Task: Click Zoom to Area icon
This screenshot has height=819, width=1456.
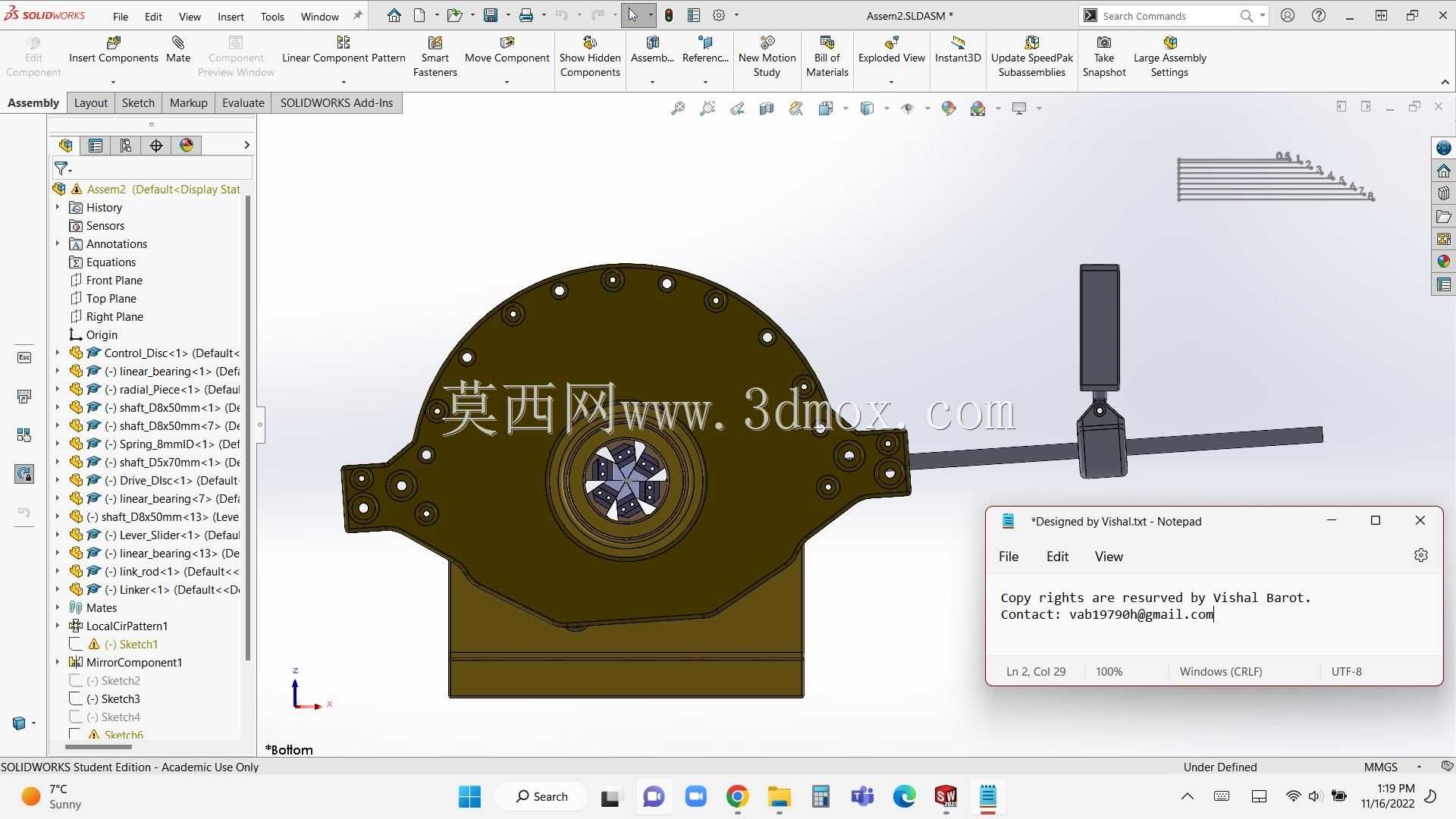Action: (707, 108)
